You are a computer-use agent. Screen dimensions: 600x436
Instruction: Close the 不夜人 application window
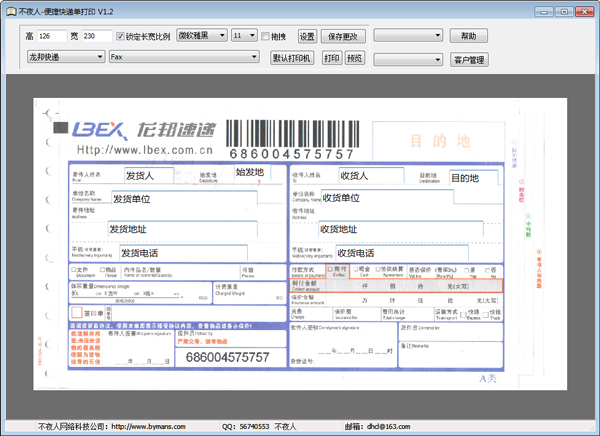tap(584, 11)
